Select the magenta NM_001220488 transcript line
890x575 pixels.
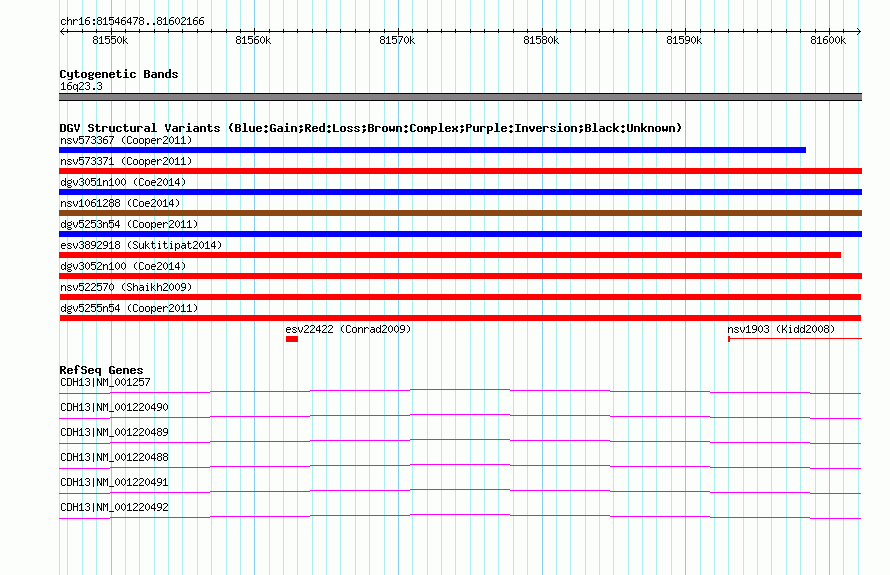(460, 466)
